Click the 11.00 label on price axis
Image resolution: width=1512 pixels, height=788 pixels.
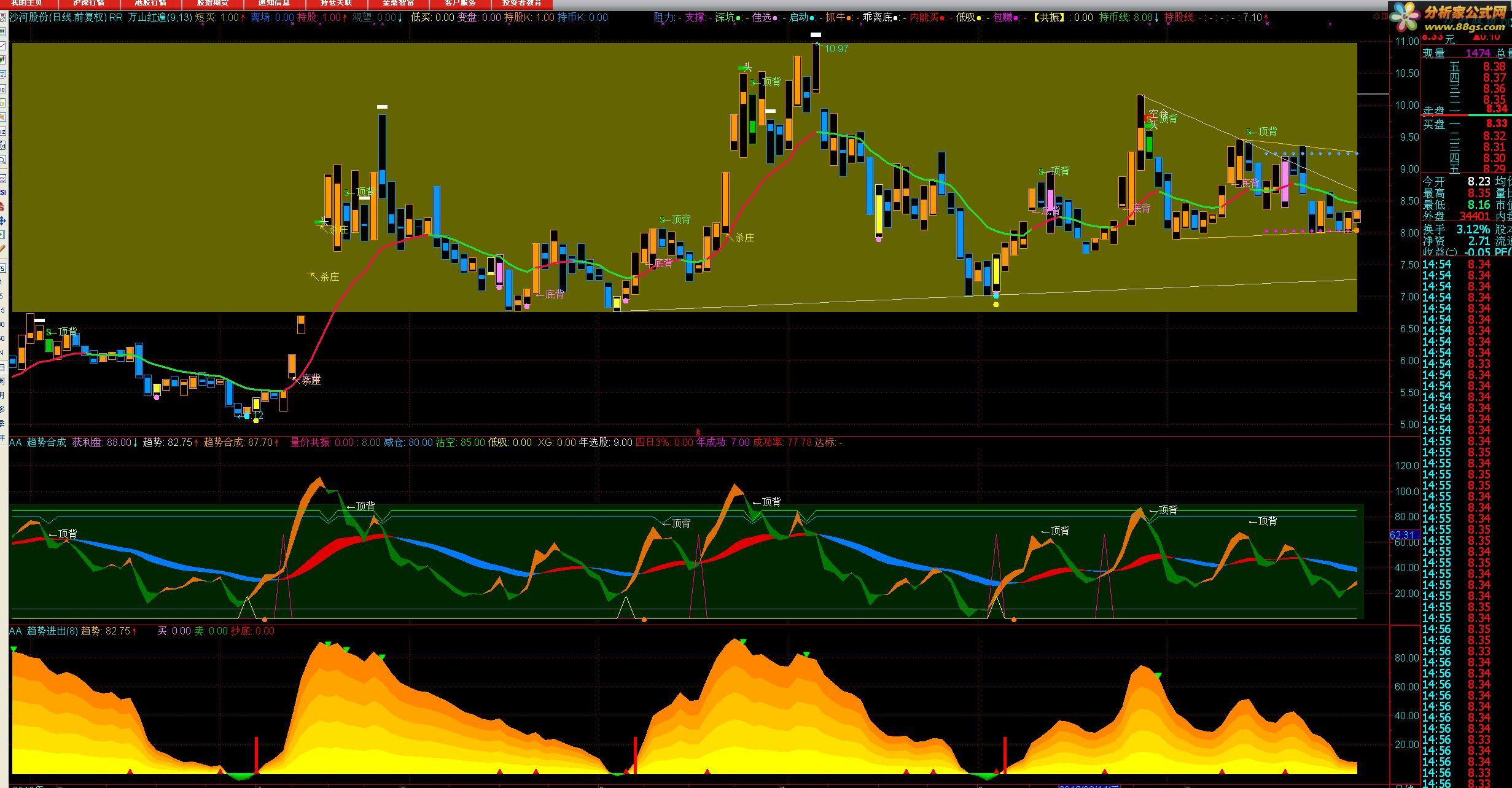pyautogui.click(x=1407, y=41)
